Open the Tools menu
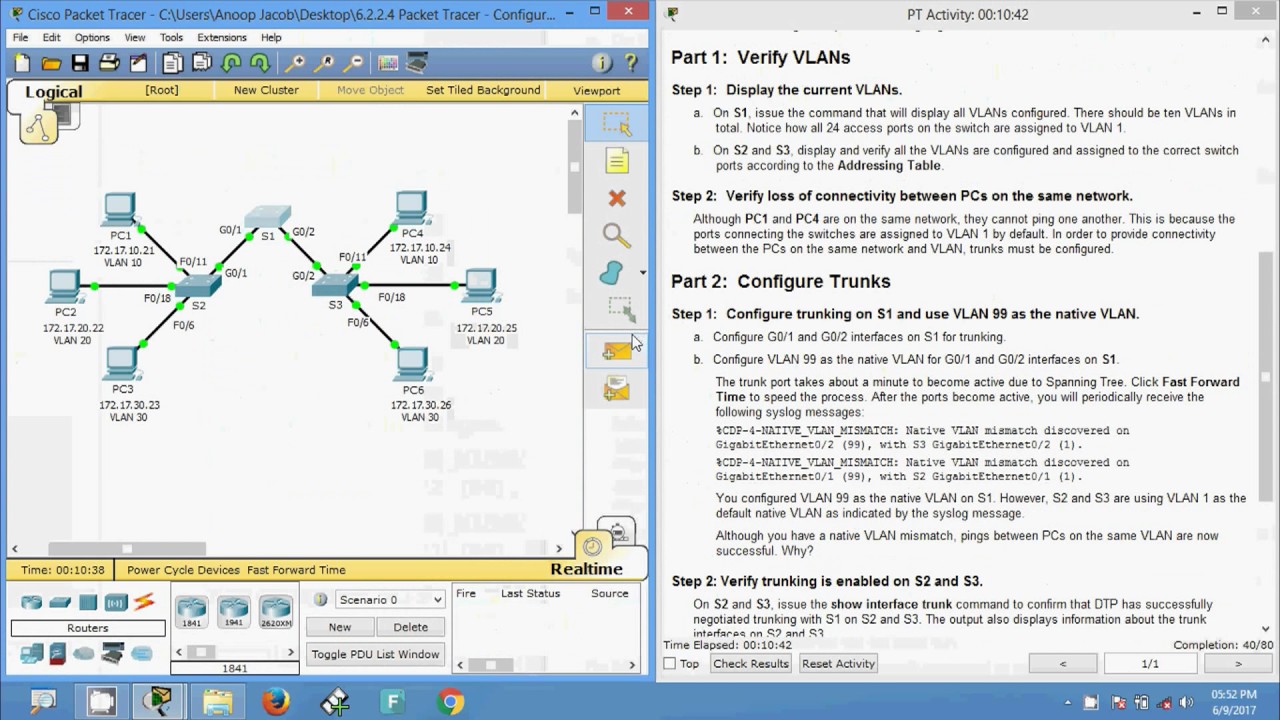 171,38
